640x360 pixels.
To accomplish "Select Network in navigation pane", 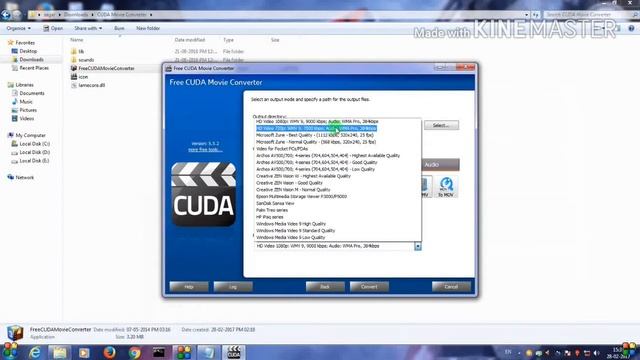I will [x=24, y=178].
